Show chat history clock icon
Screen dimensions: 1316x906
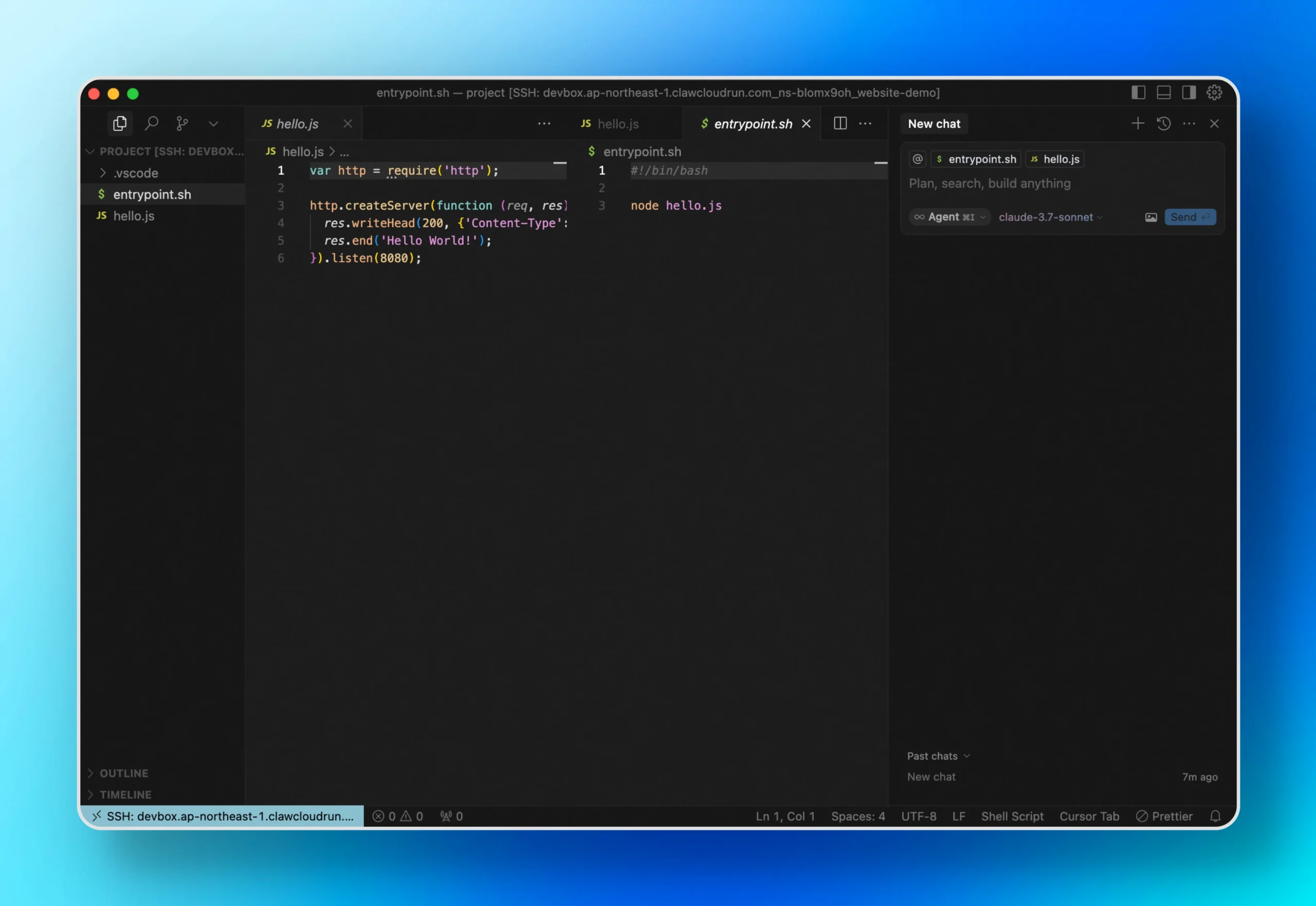[1164, 123]
